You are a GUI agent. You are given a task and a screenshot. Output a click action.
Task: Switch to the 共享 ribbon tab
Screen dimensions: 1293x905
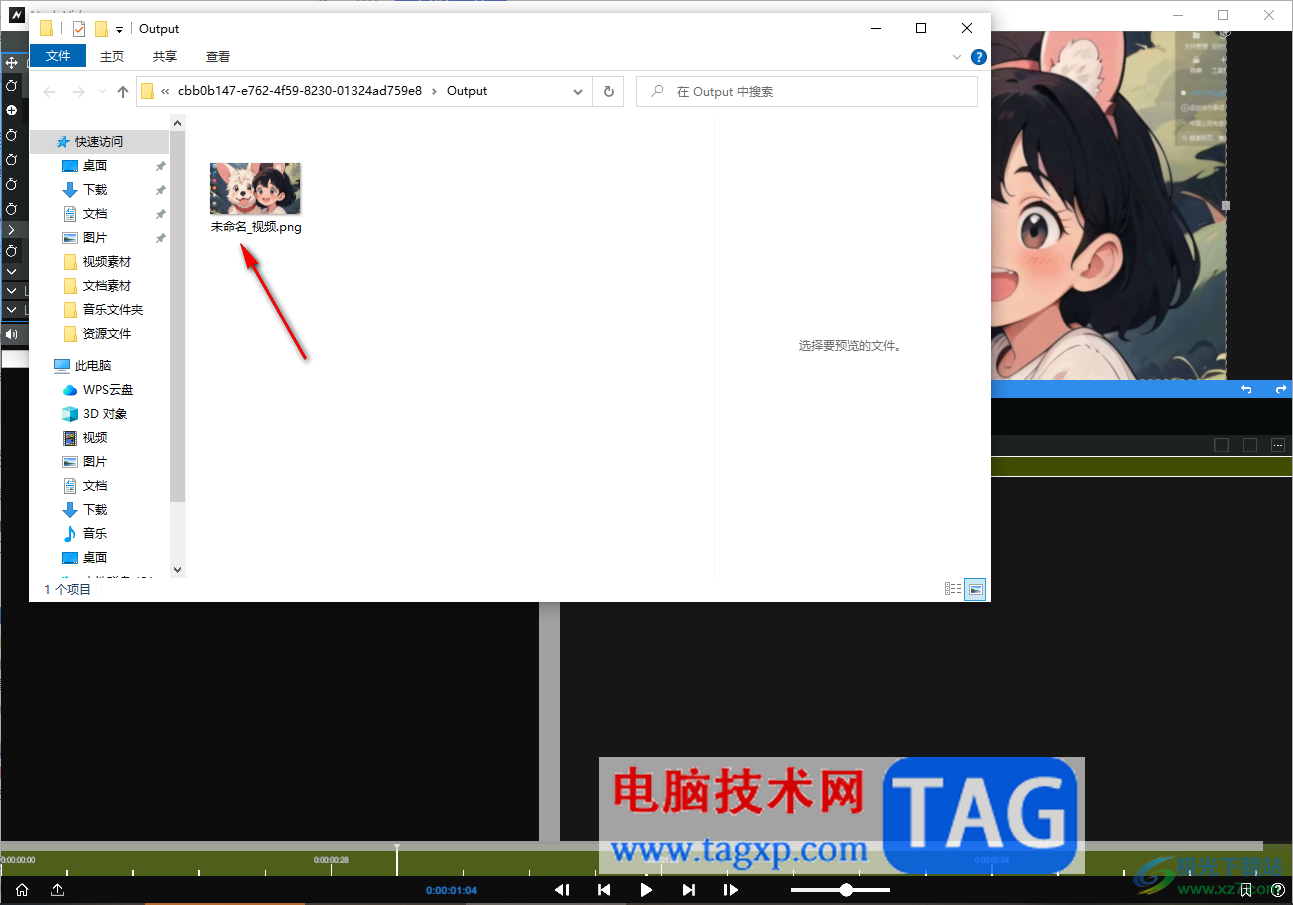coord(165,57)
